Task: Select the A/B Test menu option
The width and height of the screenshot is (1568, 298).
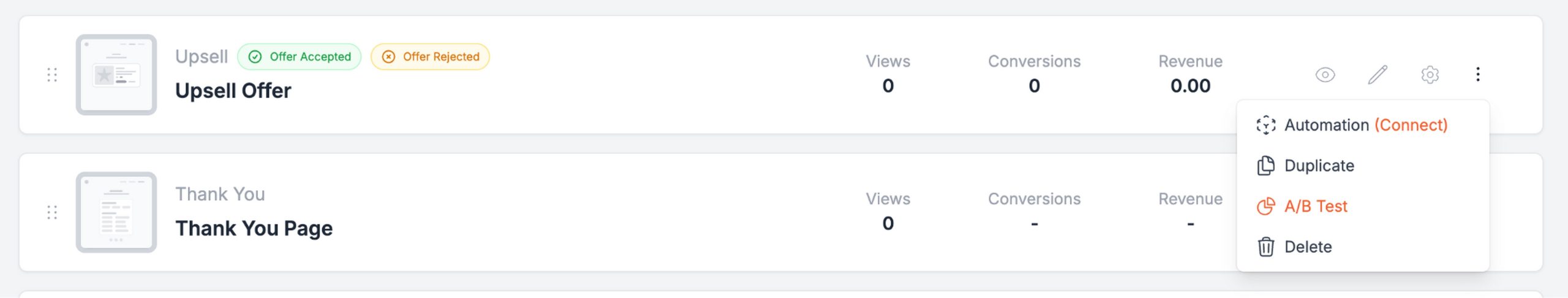Action: click(x=1316, y=206)
